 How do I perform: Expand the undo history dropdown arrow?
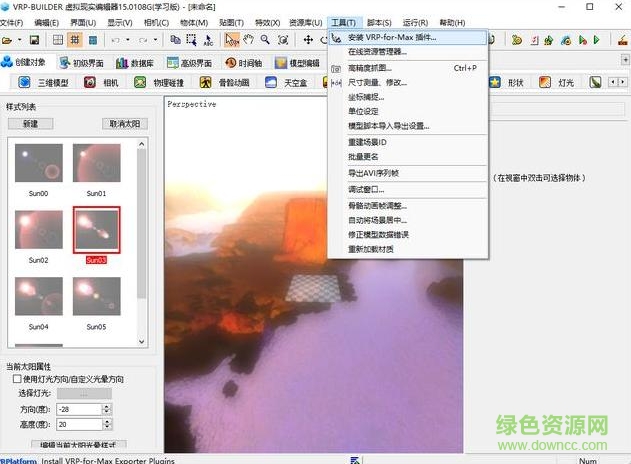click(128, 40)
